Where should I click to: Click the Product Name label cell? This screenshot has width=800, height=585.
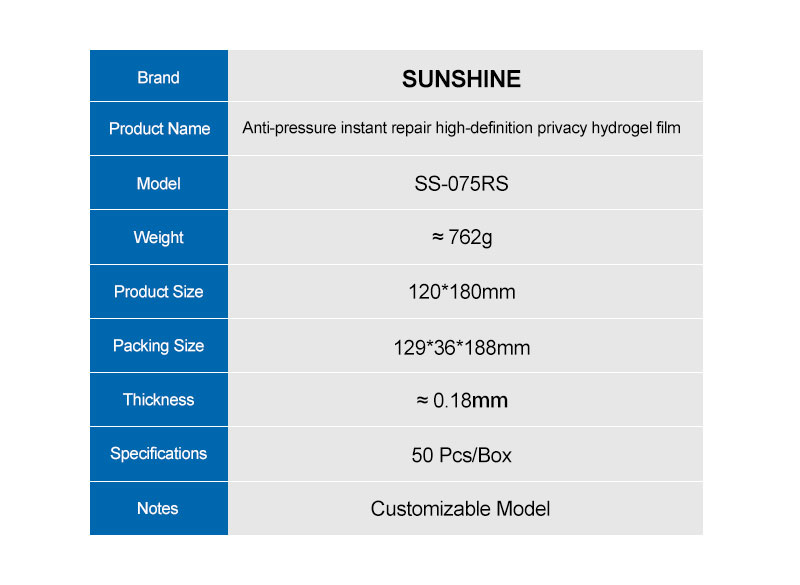pos(159,128)
